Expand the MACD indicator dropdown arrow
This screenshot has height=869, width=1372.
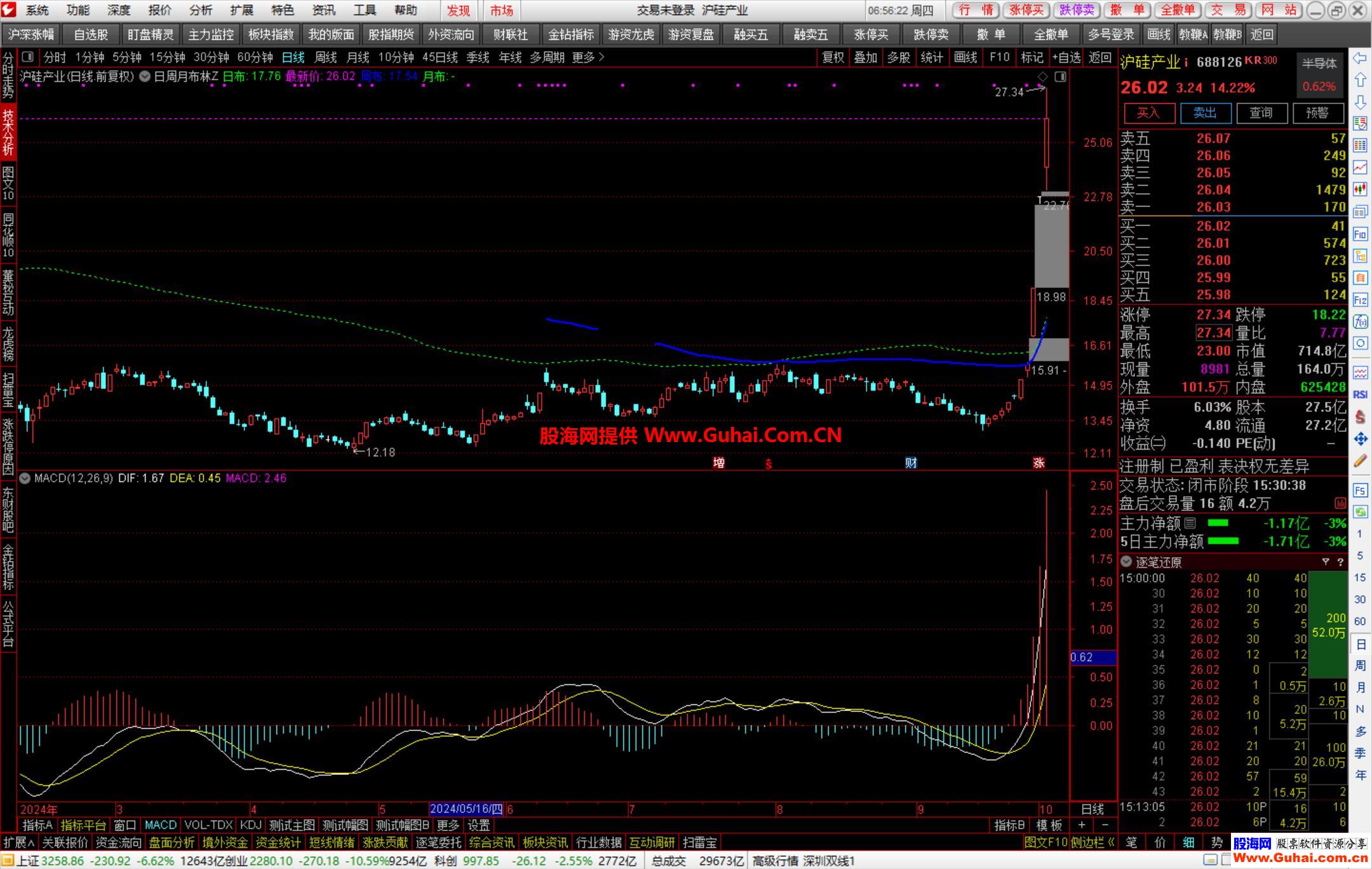[25, 478]
